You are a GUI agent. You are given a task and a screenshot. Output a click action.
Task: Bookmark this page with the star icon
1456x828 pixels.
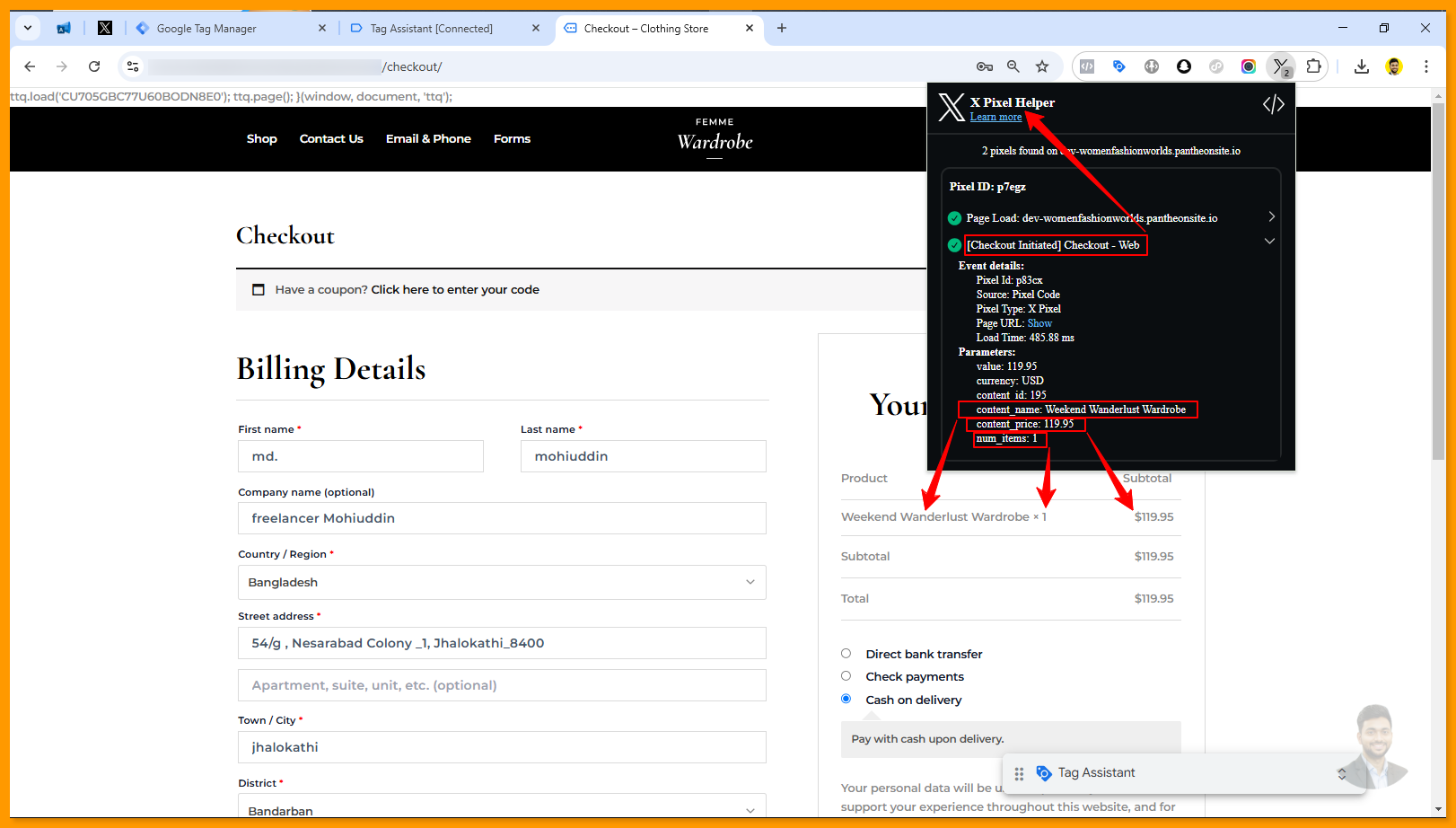pos(1042,66)
